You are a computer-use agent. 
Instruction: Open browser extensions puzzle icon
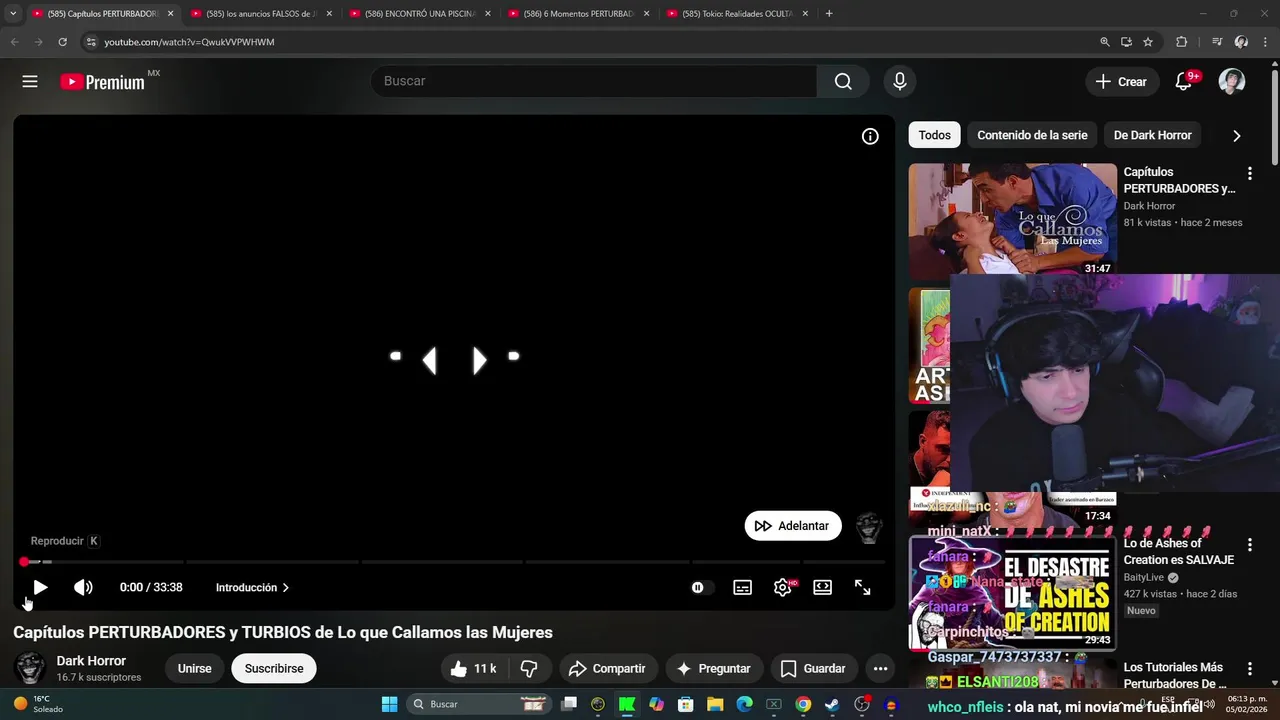click(1181, 42)
